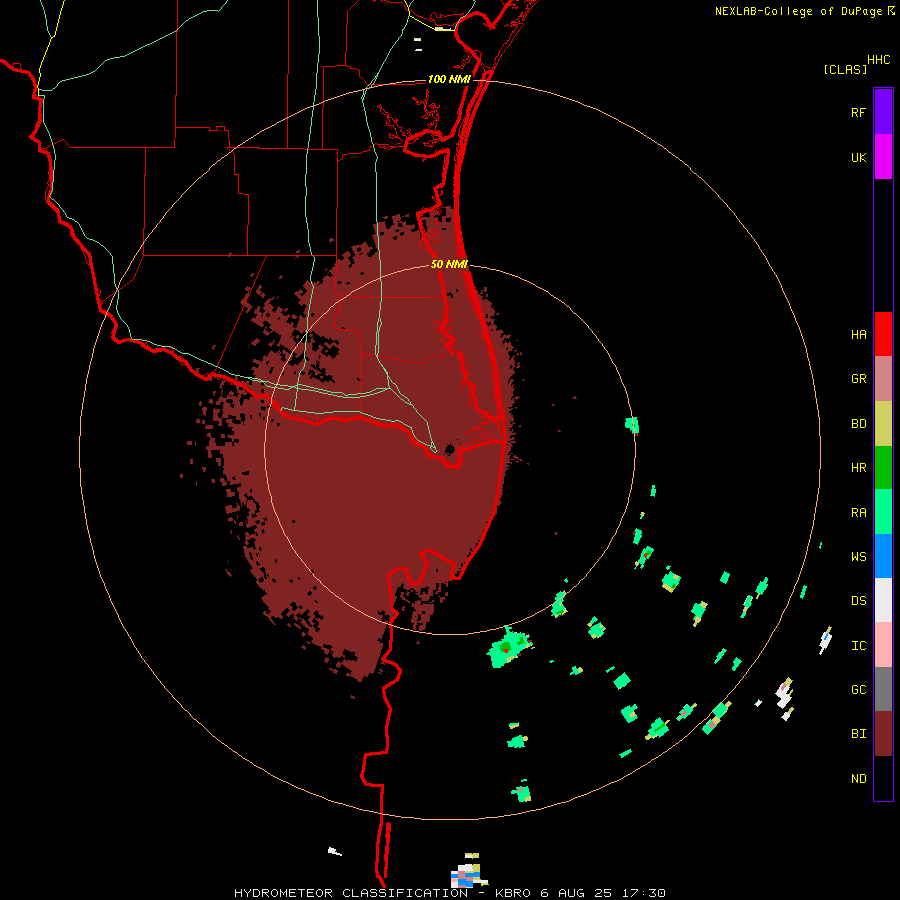Select the GR legend color block
Image resolution: width=900 pixels, height=900 pixels.
(x=883, y=379)
